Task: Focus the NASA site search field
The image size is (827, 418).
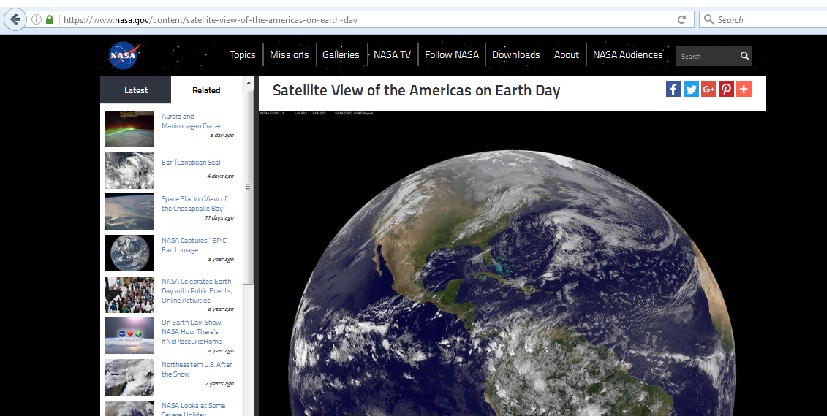Action: [707, 56]
